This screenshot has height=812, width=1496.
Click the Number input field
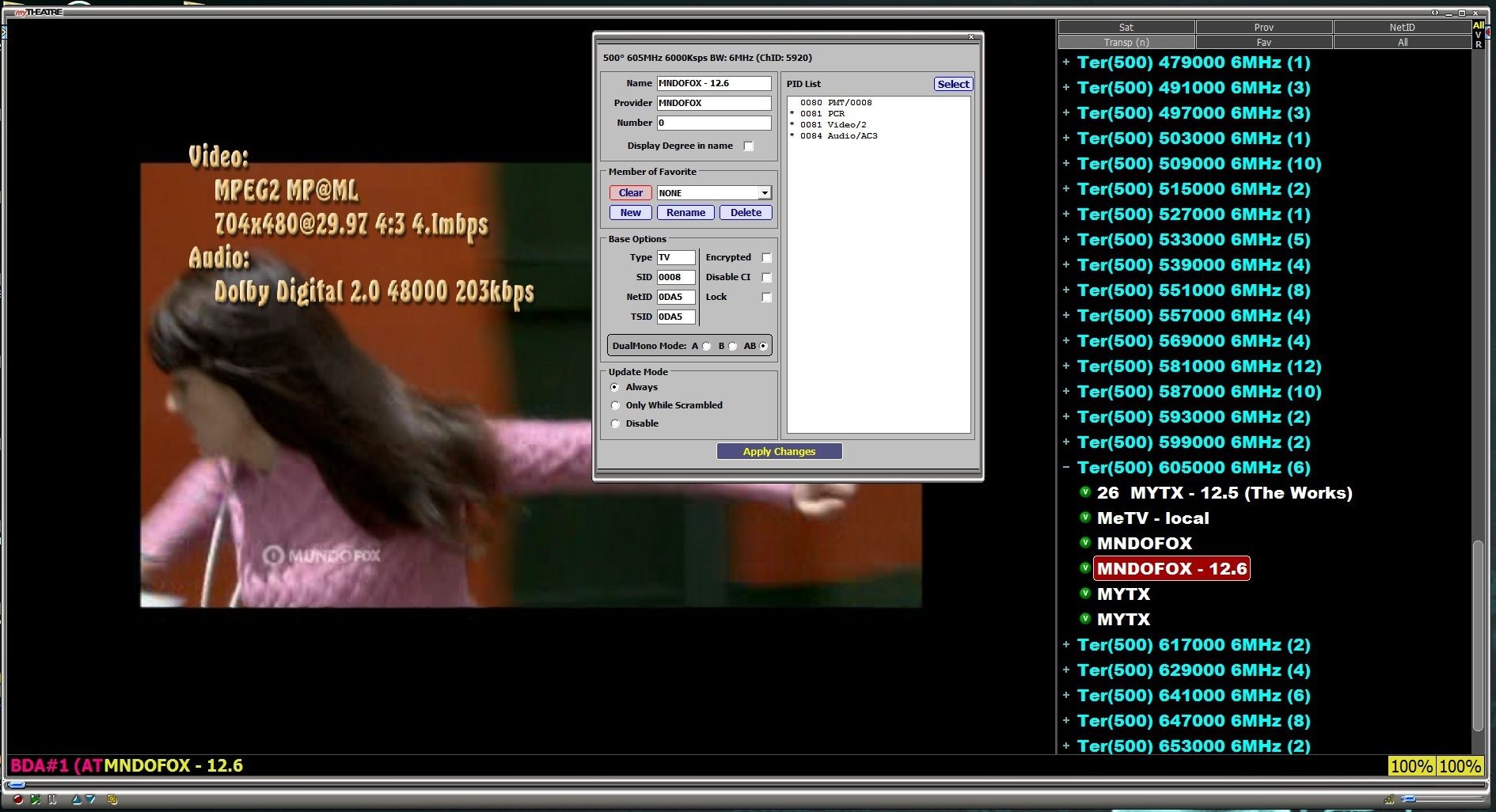coord(714,123)
